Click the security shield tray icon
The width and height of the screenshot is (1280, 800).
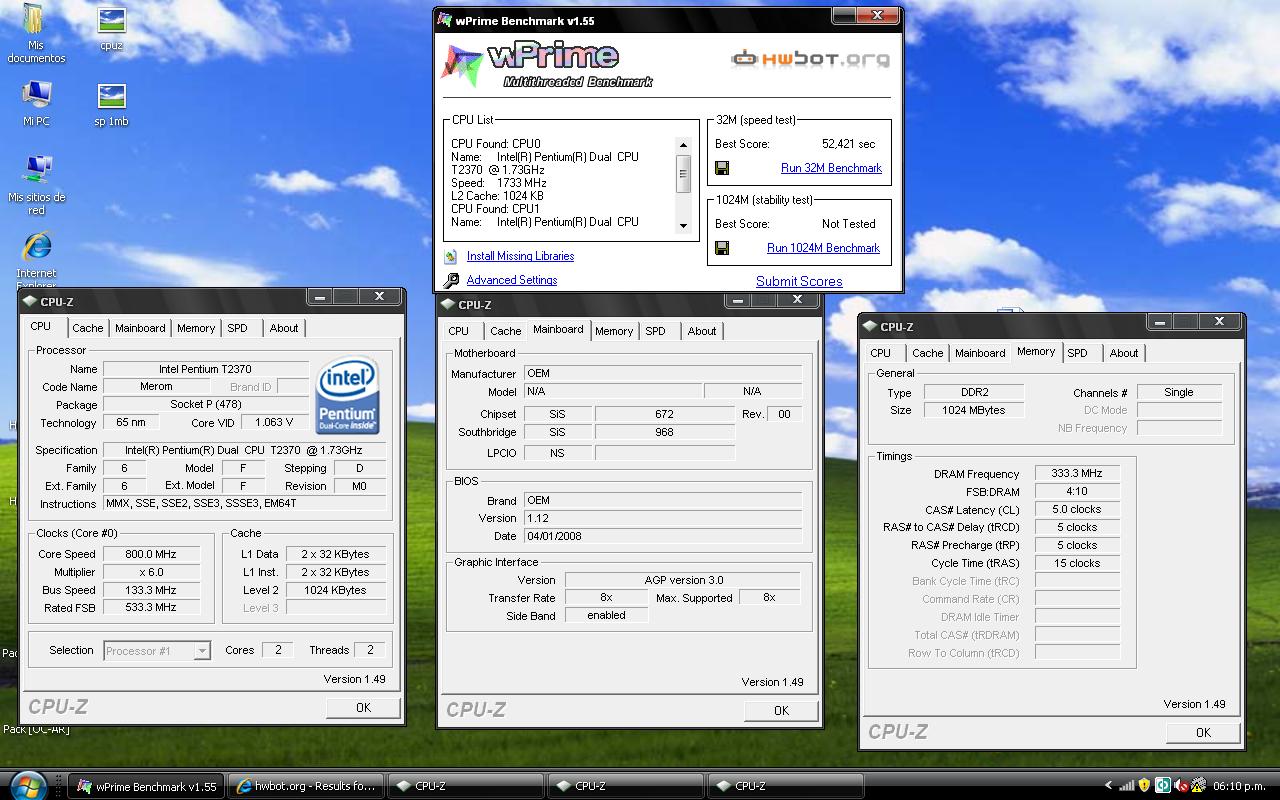coord(1145,786)
